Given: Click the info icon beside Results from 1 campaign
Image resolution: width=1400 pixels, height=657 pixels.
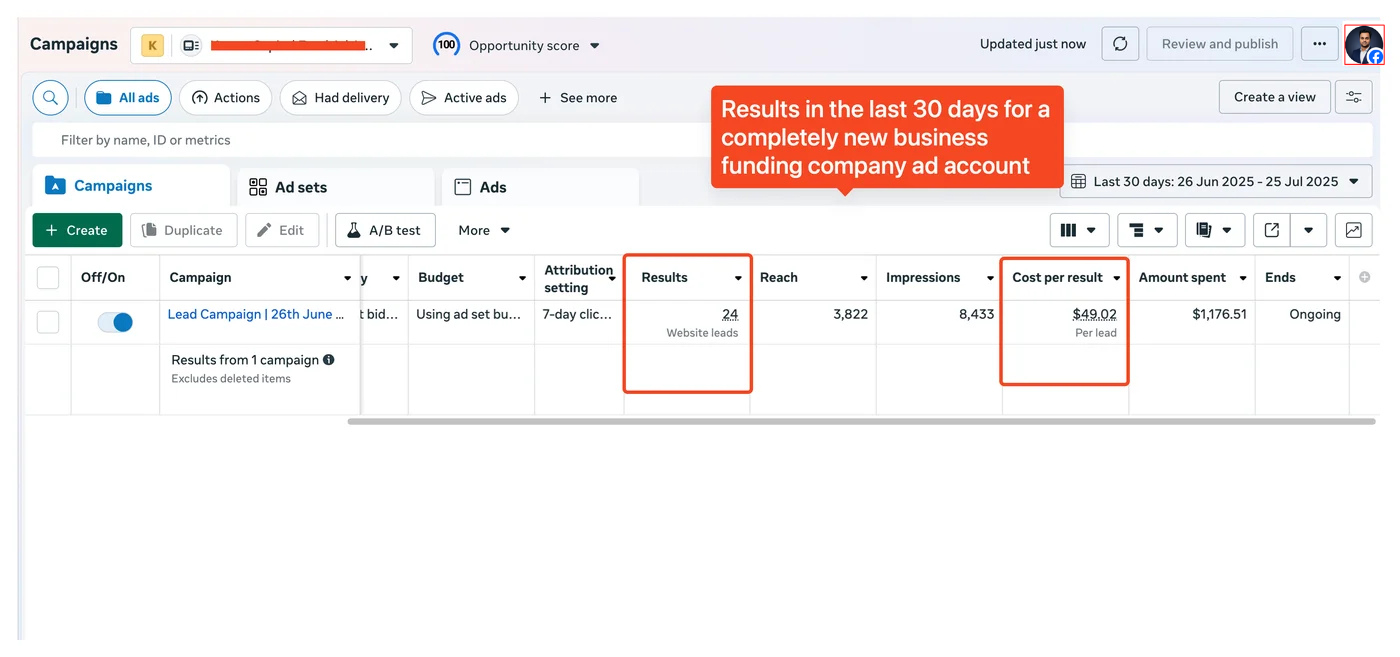Looking at the screenshot, I should click(x=329, y=360).
